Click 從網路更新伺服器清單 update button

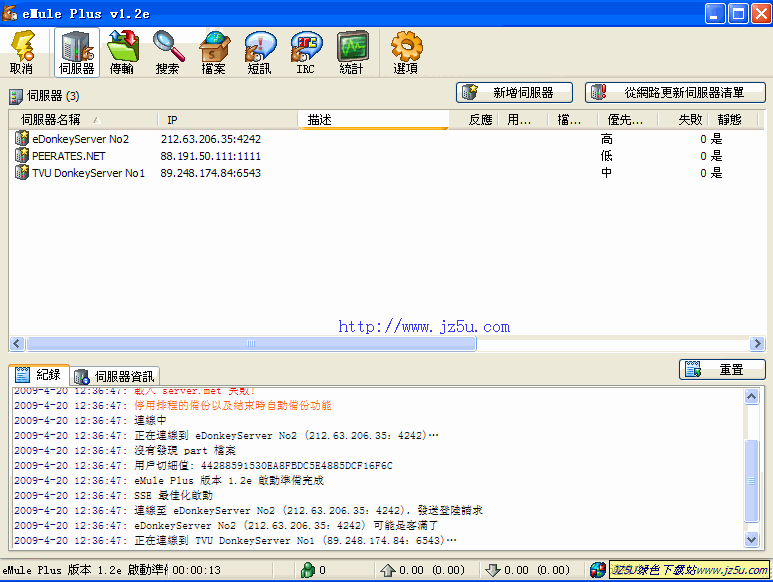(675, 93)
